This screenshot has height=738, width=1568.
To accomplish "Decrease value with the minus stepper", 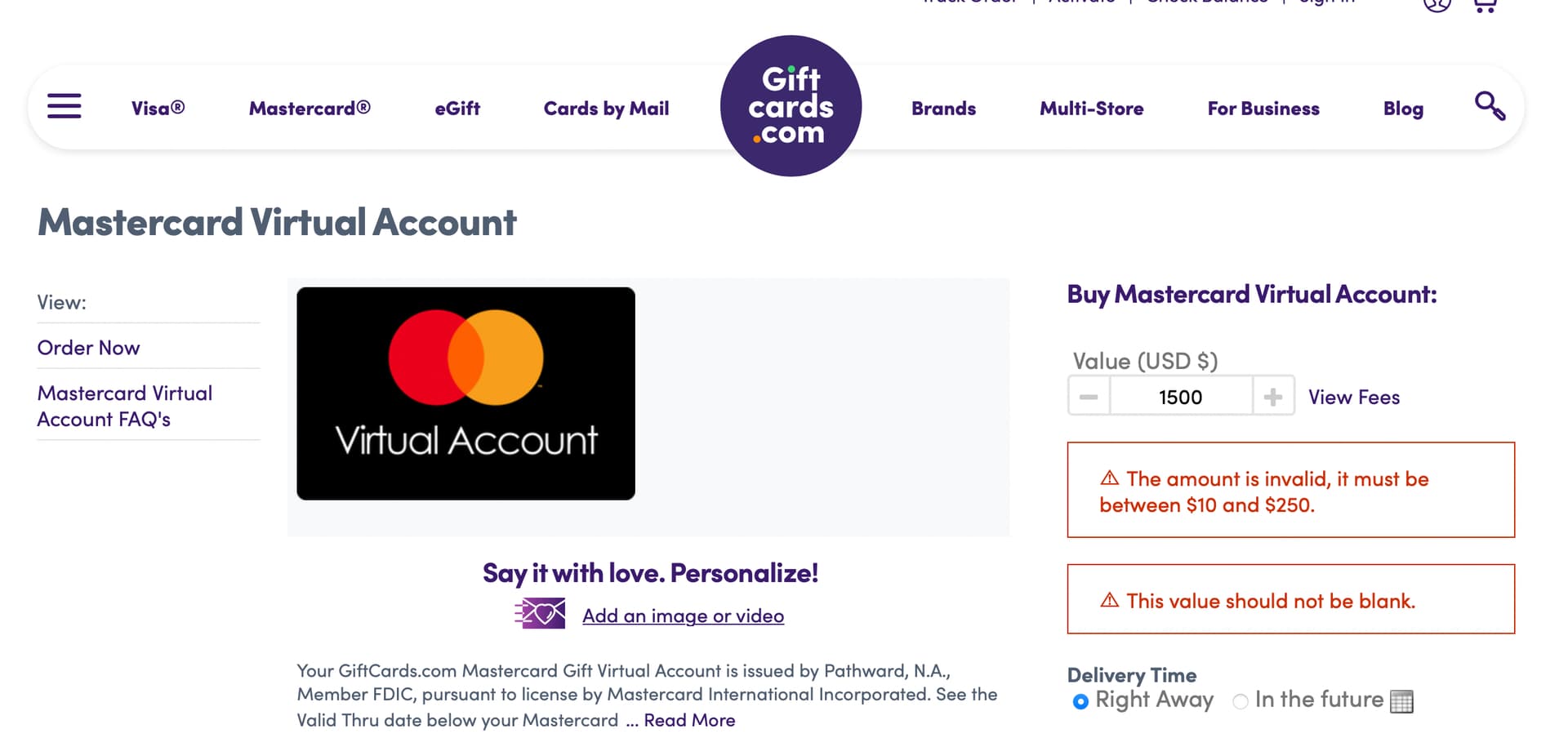I will coord(1089,396).
